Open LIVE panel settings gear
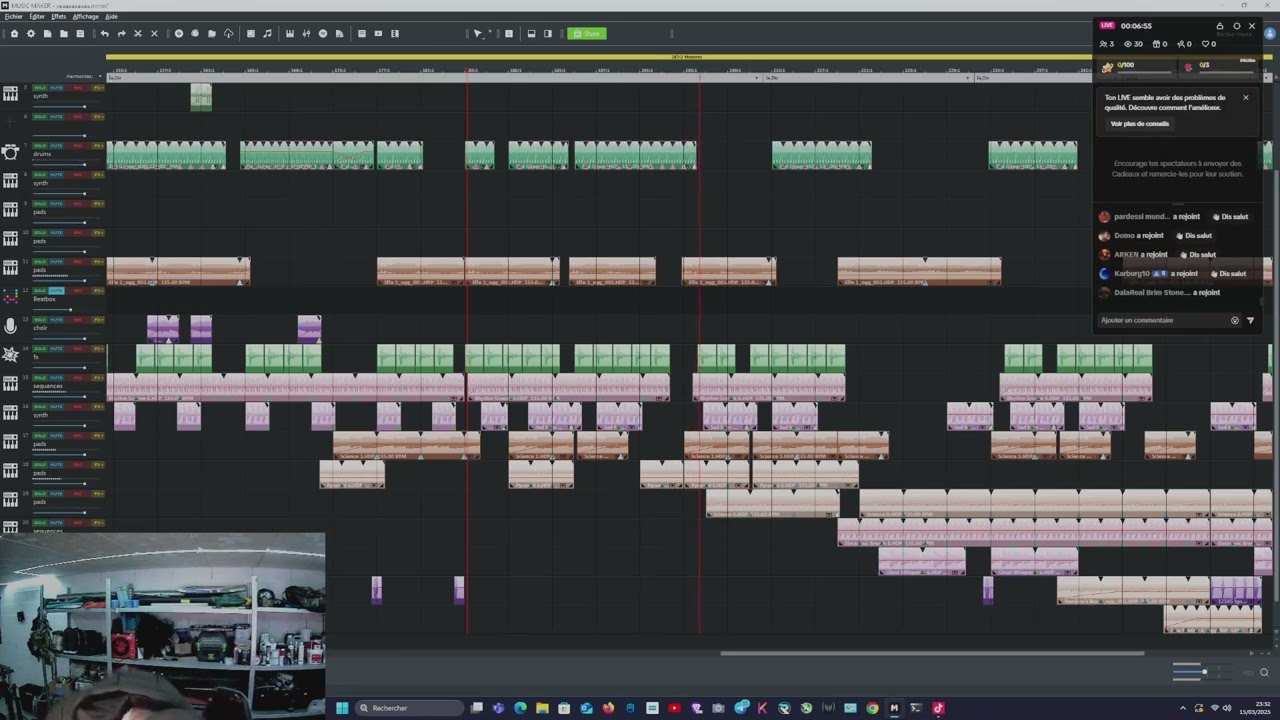Viewport: 1280px width, 720px height. point(1236,26)
